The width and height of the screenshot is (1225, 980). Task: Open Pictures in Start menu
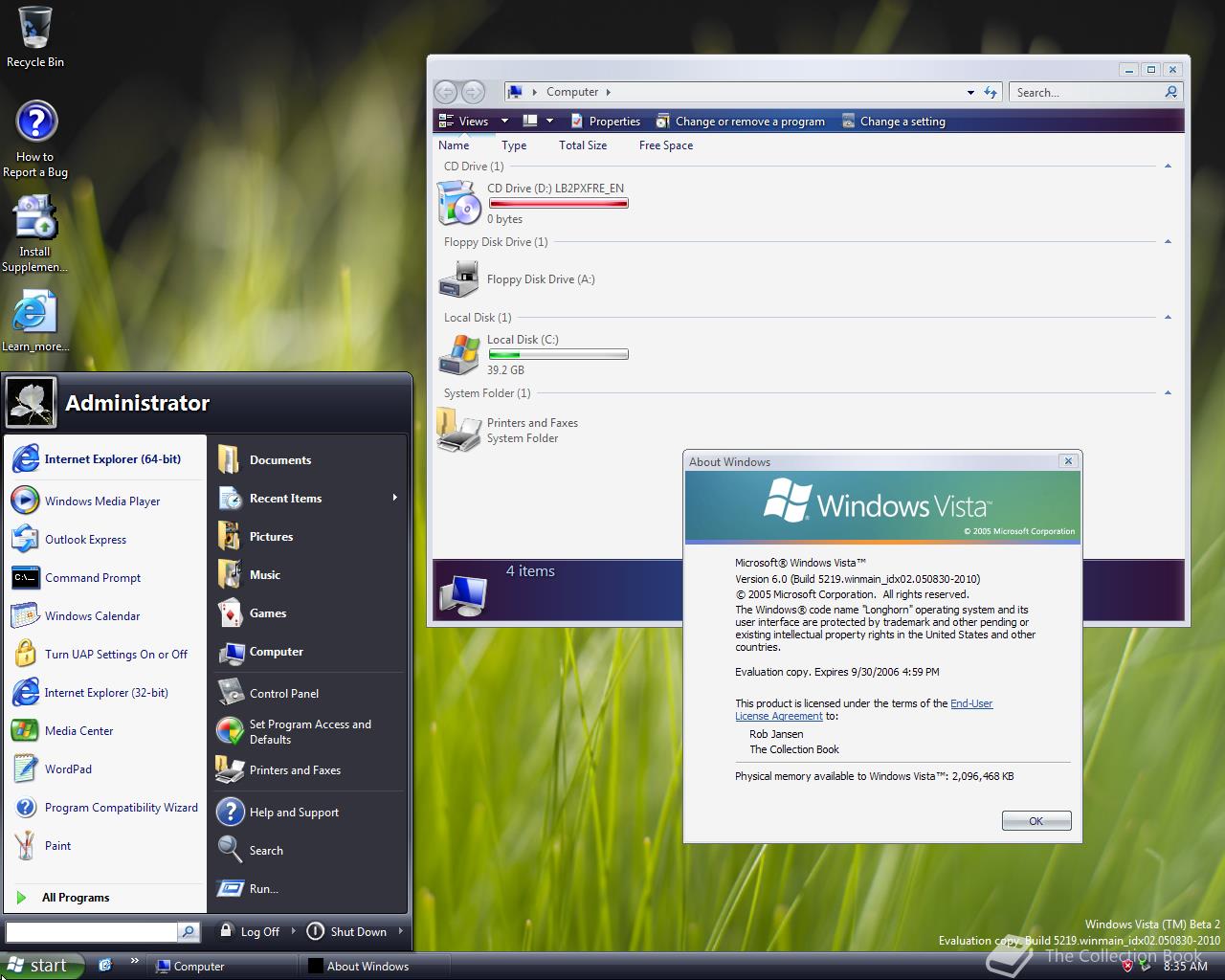tap(308, 537)
